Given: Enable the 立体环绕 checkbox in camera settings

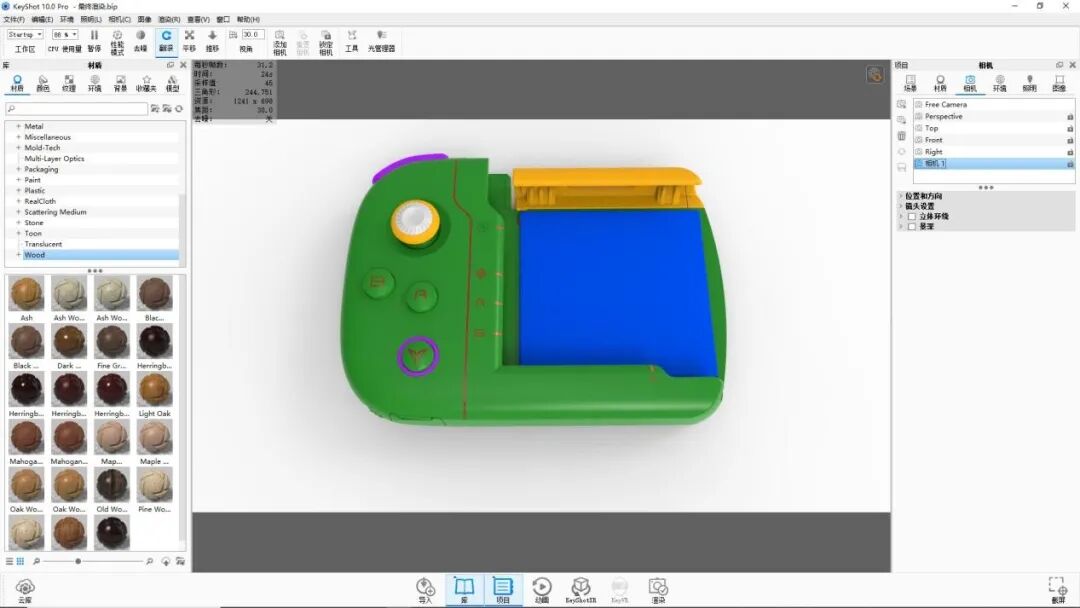Looking at the screenshot, I should pyautogui.click(x=910, y=215).
